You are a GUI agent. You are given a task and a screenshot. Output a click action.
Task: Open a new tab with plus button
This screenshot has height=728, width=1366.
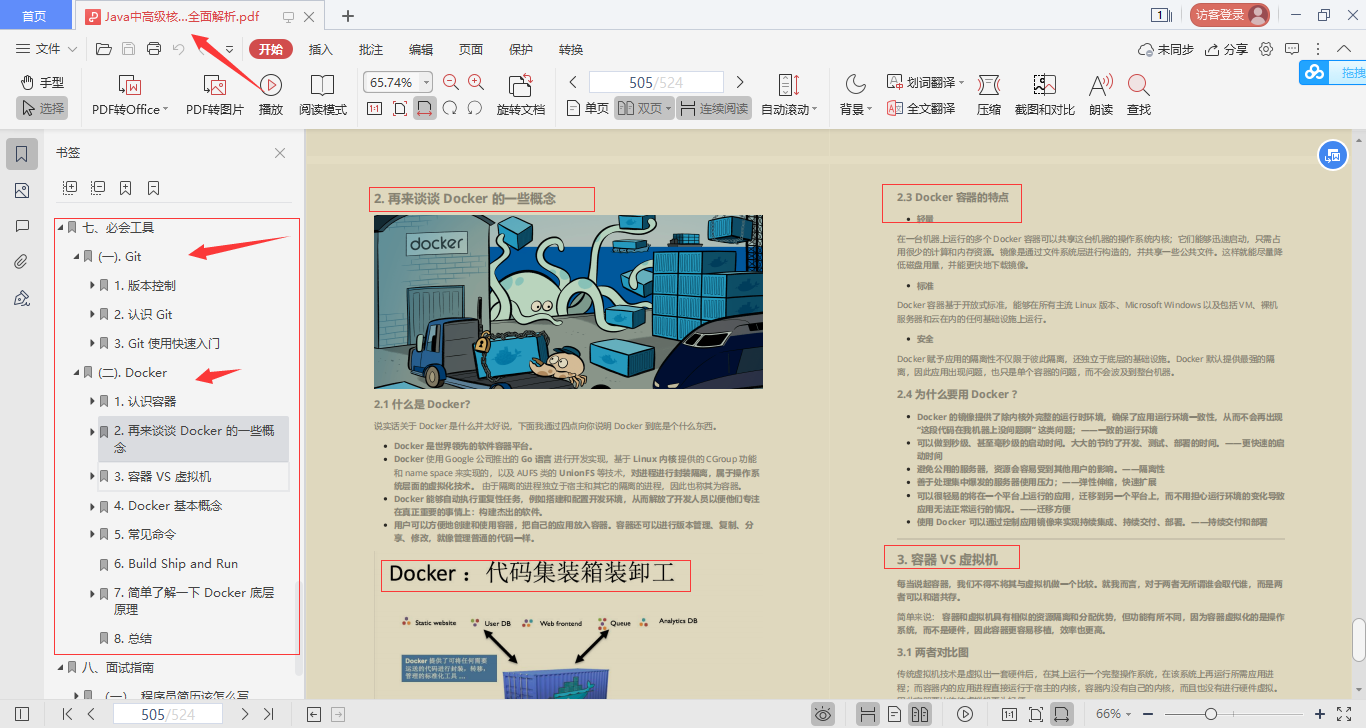click(348, 15)
